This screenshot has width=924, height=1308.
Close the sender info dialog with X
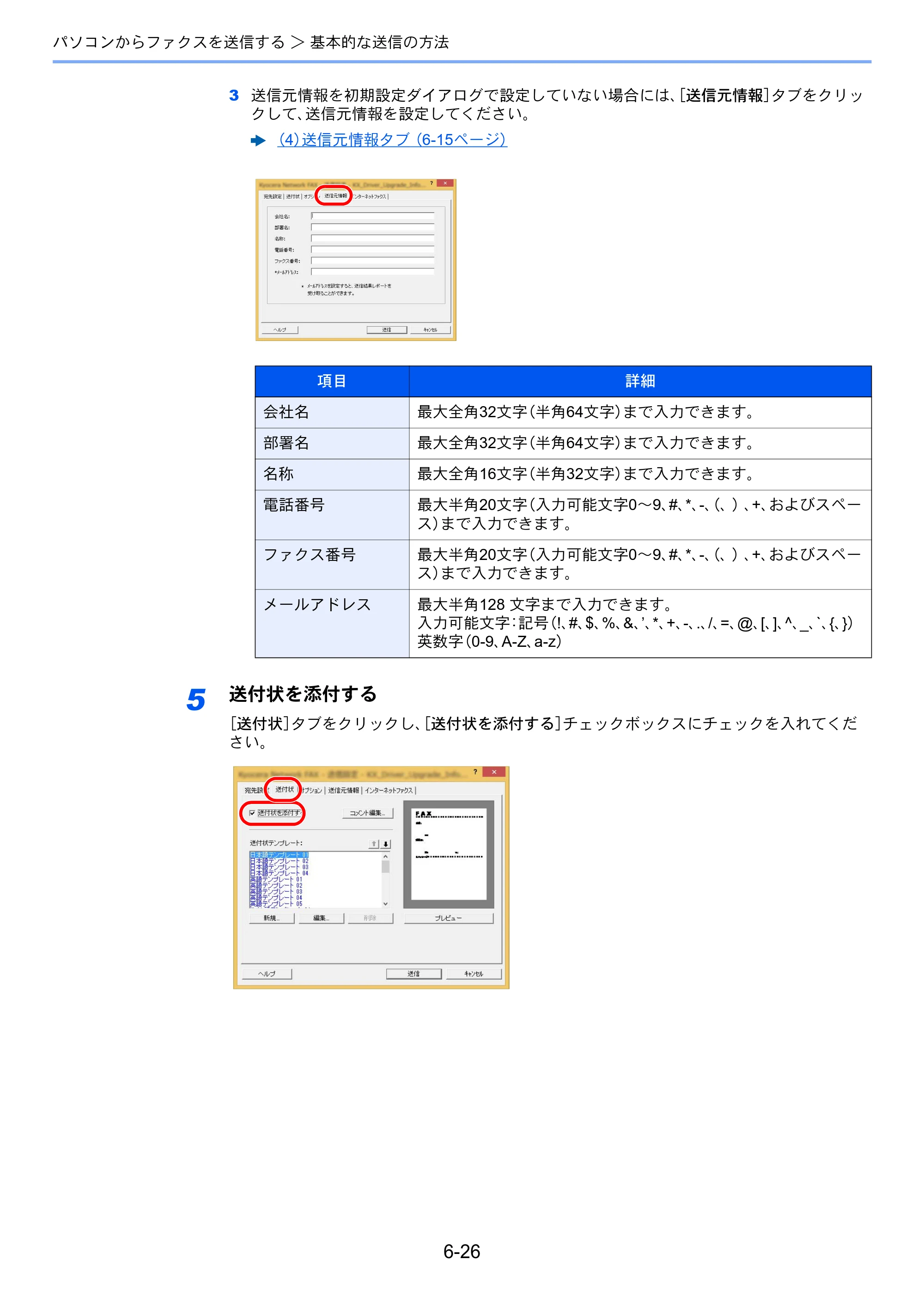(x=445, y=183)
